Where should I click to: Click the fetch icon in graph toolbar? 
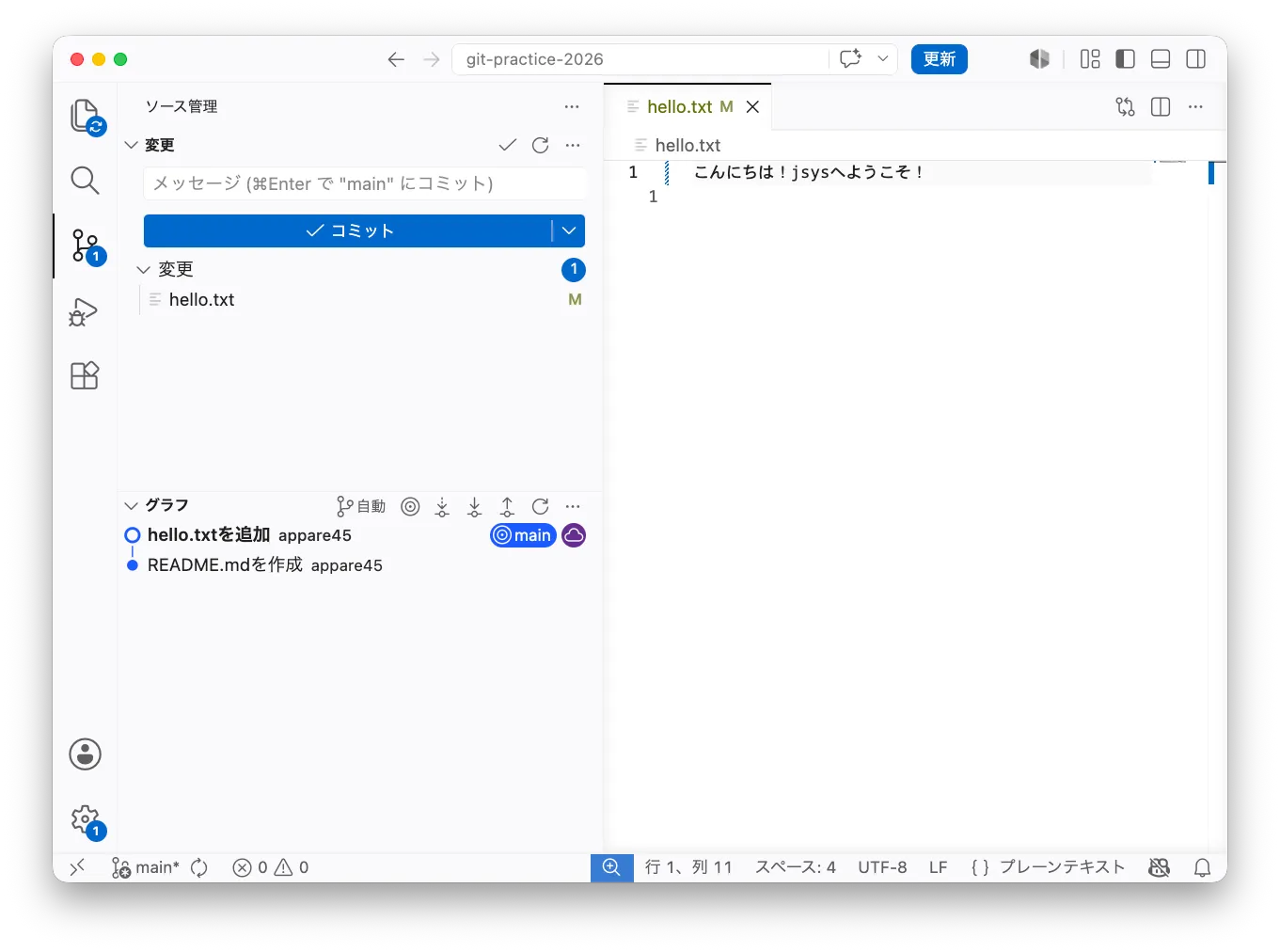click(x=442, y=506)
